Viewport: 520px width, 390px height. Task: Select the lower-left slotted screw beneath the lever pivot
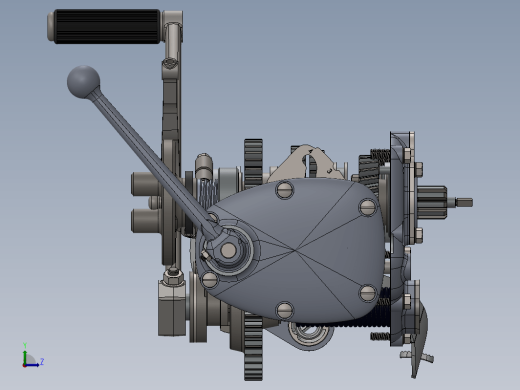pyautogui.click(x=210, y=279)
